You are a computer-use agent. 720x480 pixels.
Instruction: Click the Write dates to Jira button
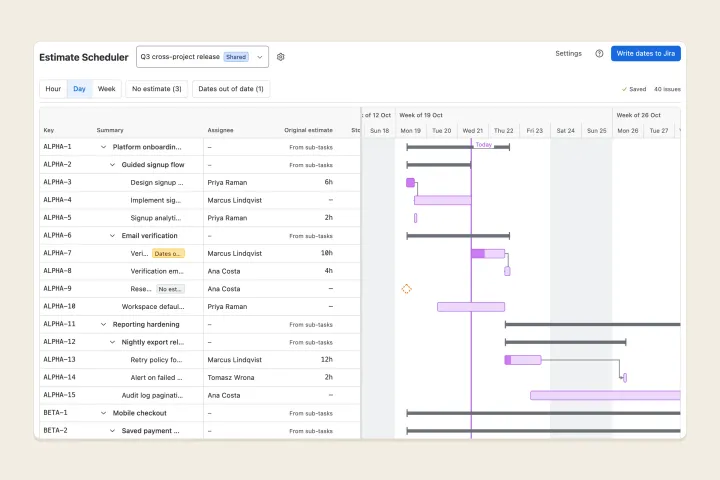click(x=646, y=54)
